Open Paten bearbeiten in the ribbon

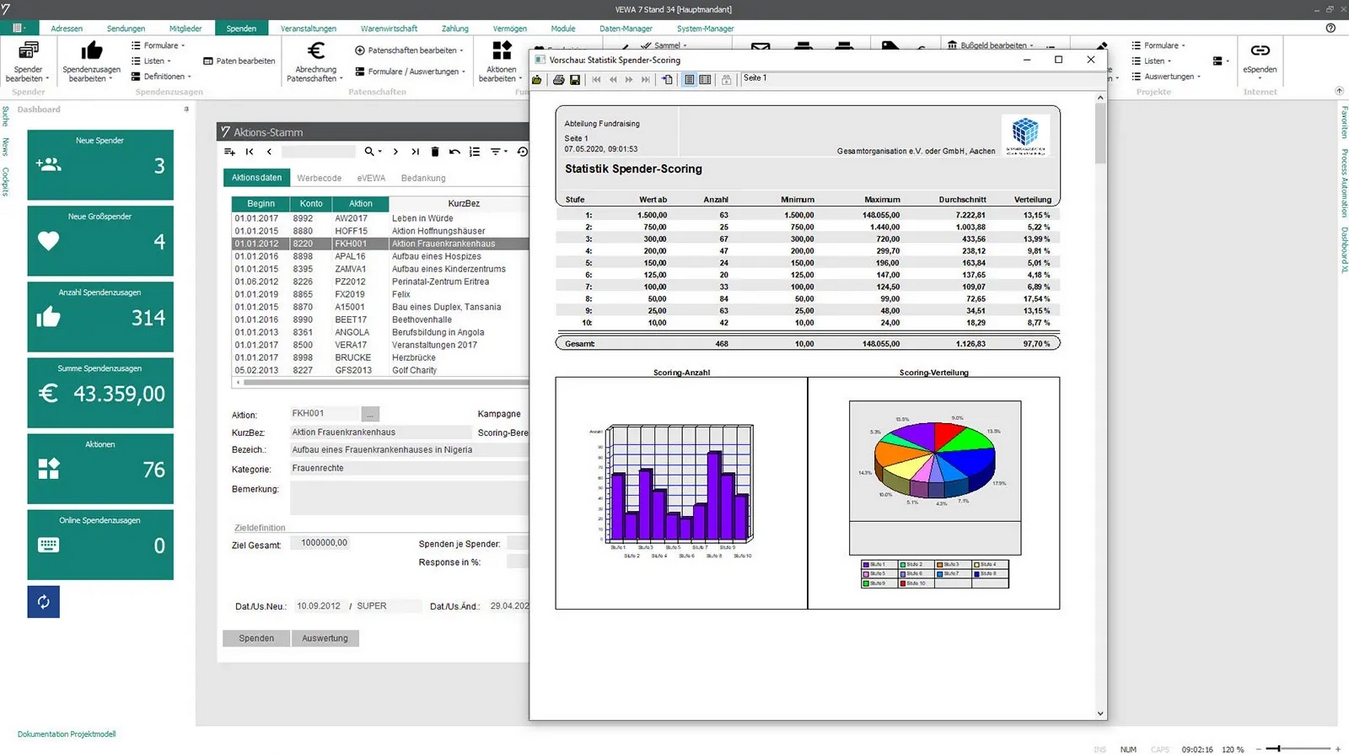(x=240, y=61)
